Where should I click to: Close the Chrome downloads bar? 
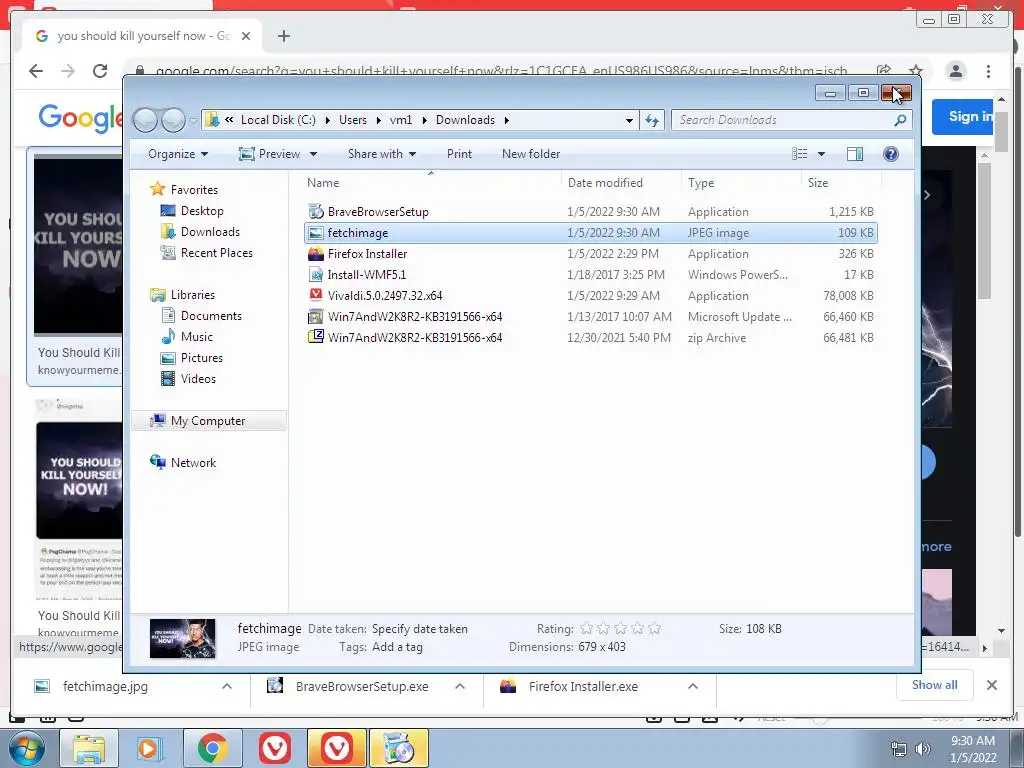pos(991,685)
